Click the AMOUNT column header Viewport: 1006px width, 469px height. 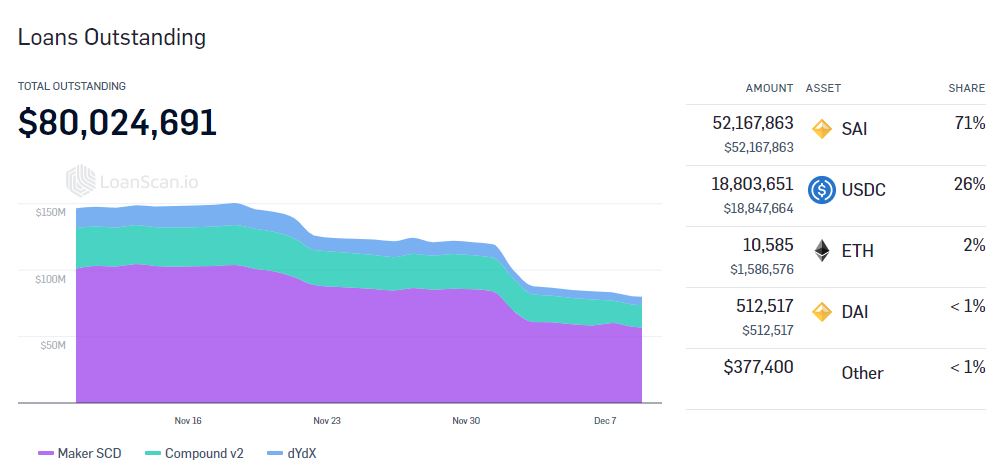(769, 88)
